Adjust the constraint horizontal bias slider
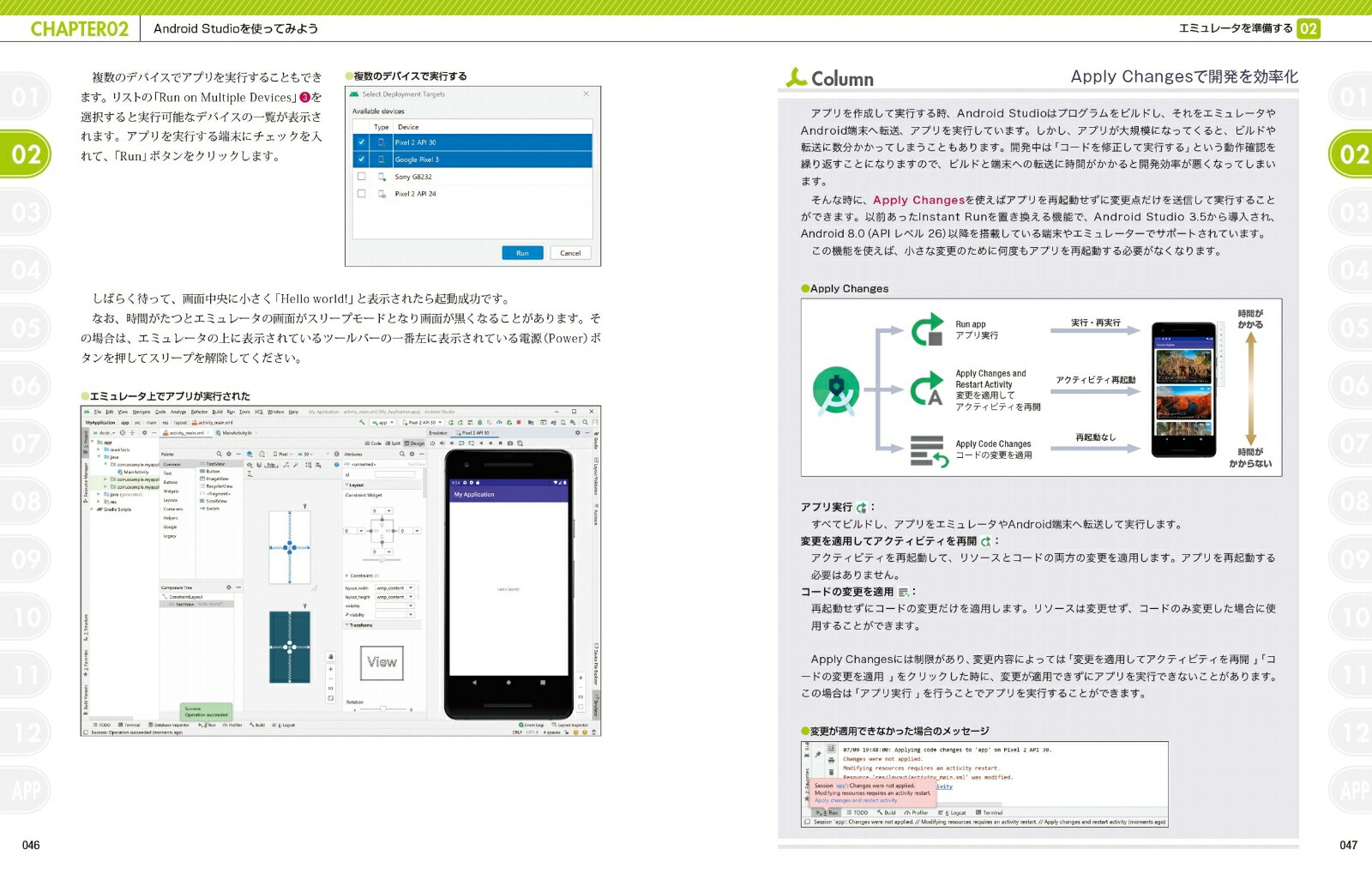Image resolution: width=1372 pixels, height=874 pixels. 382,559
